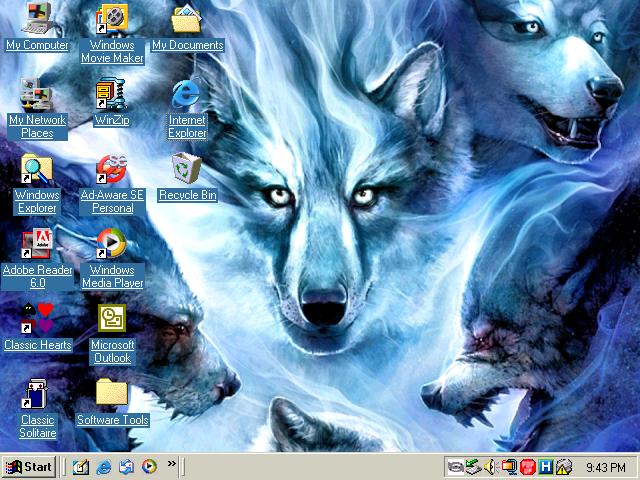The width and height of the screenshot is (640, 480).
Task: Click the red stop-sign tray icon
Action: pyautogui.click(x=528, y=467)
